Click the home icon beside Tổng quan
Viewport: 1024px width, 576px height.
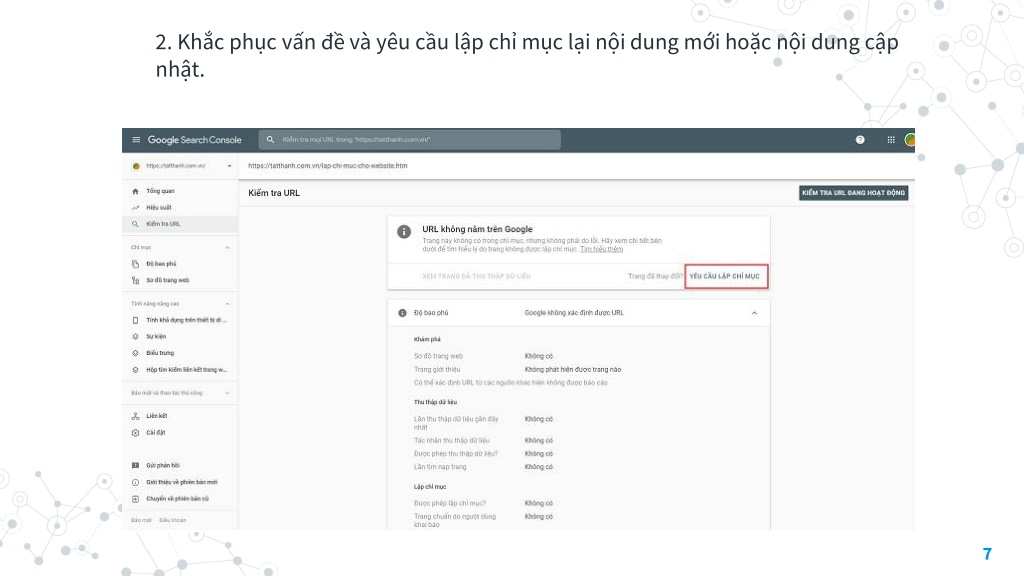(135, 191)
